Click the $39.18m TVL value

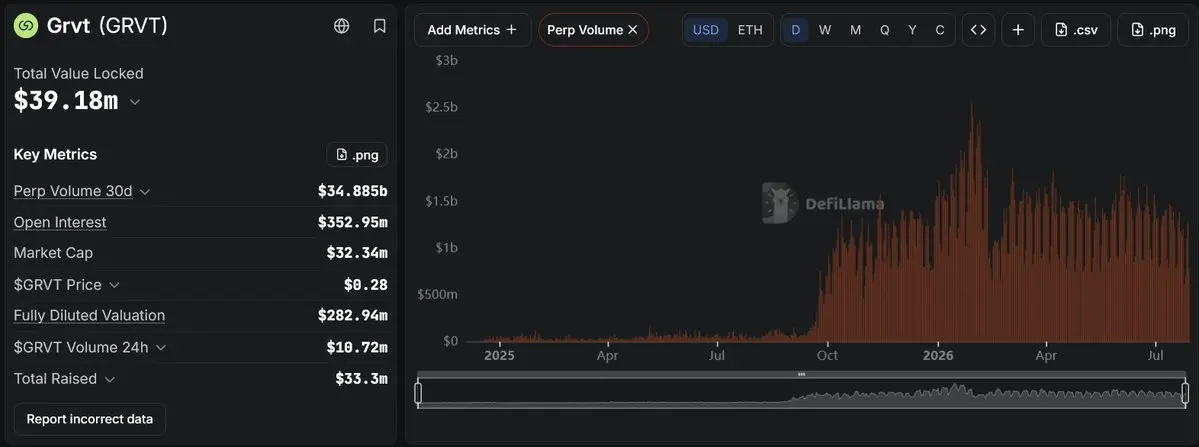click(x=66, y=101)
